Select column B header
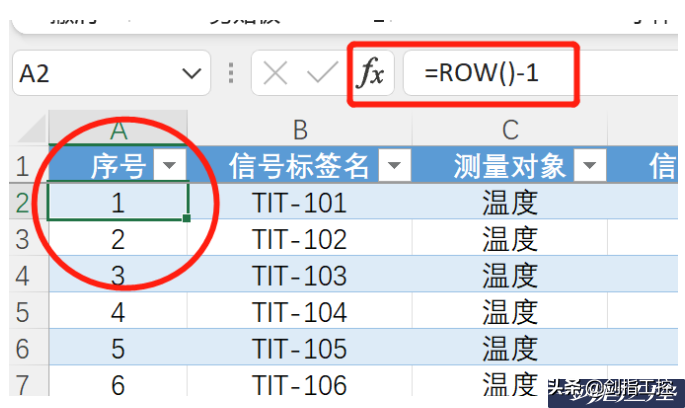Screen dimensions: 685x408 (300, 129)
